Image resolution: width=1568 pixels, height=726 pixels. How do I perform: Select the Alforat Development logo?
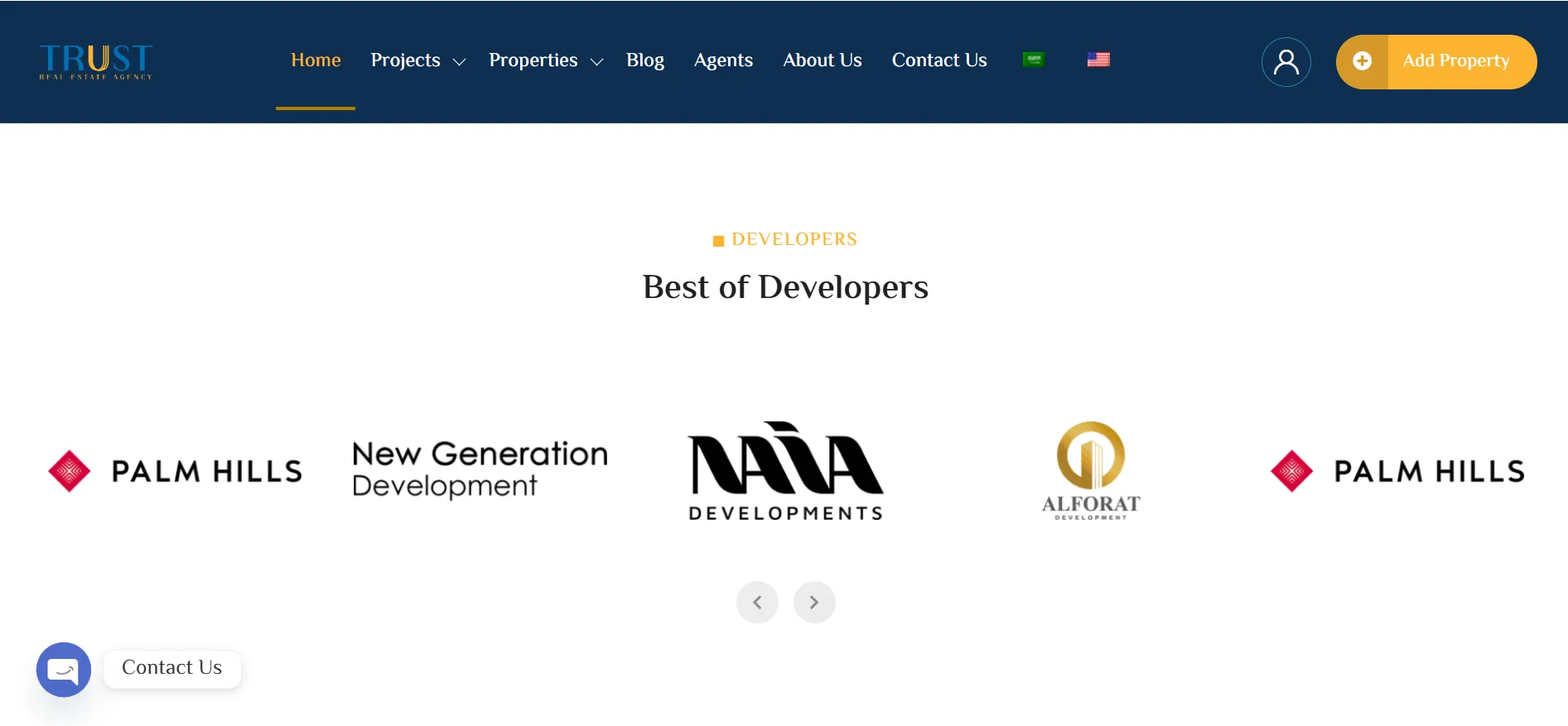(x=1090, y=471)
